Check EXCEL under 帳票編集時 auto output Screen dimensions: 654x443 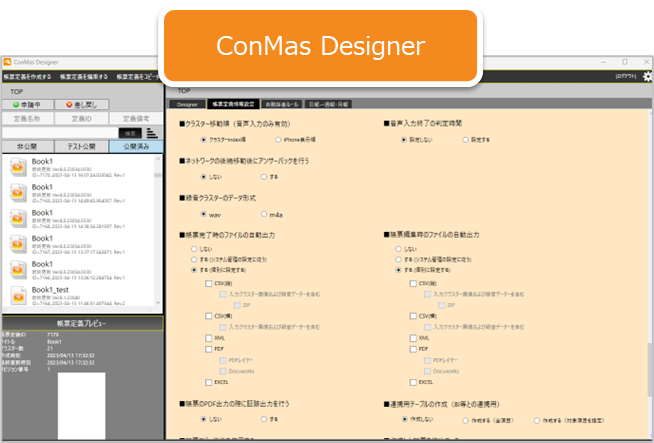pyautogui.click(x=412, y=381)
